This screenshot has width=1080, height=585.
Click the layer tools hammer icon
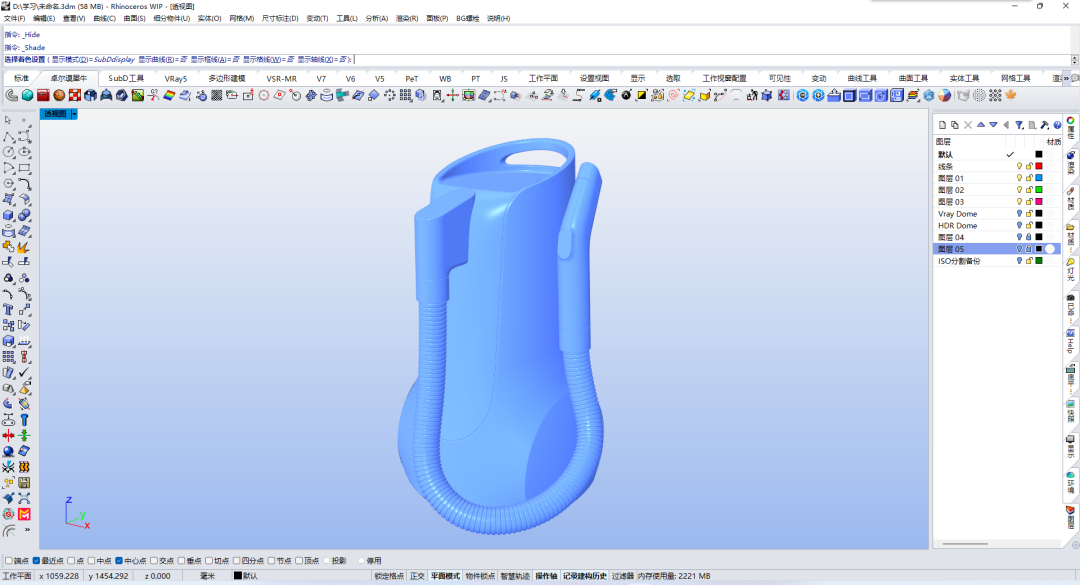click(x=1045, y=125)
